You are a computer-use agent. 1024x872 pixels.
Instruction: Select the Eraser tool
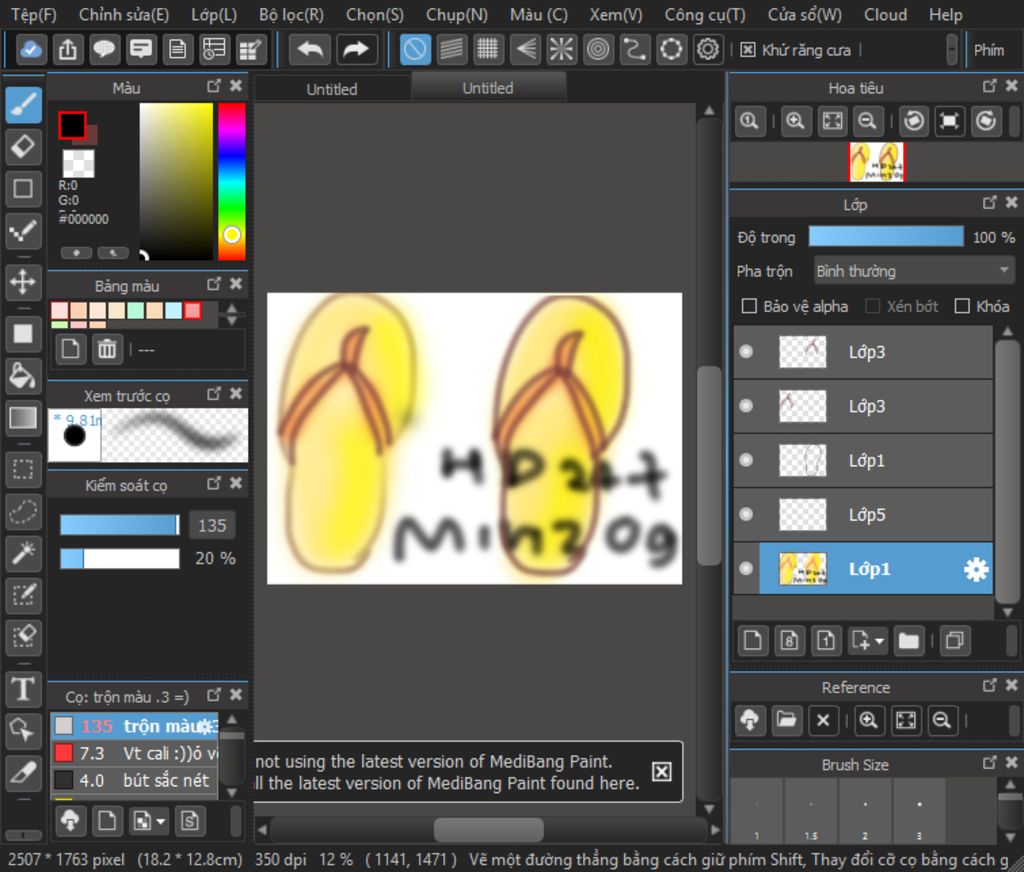pos(24,147)
